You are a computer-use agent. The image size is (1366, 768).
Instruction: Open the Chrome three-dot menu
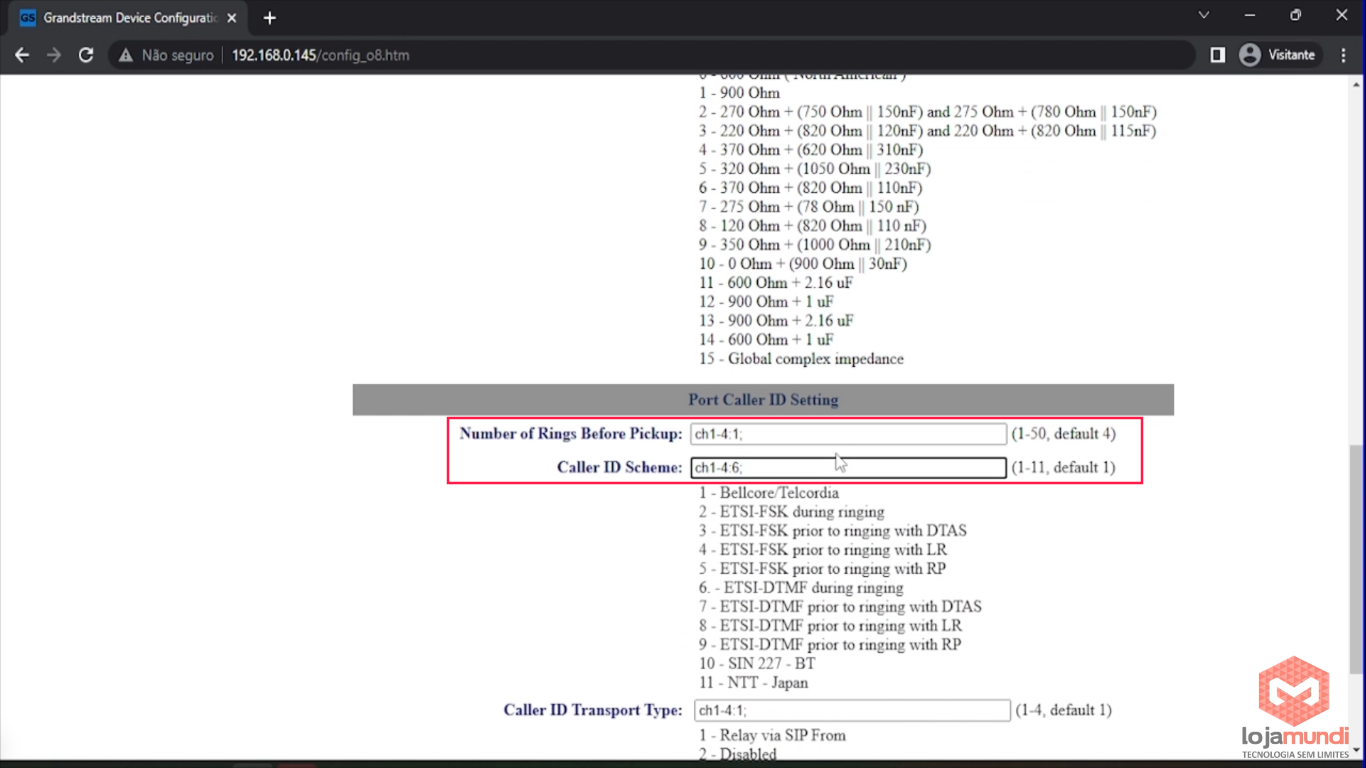point(1343,55)
